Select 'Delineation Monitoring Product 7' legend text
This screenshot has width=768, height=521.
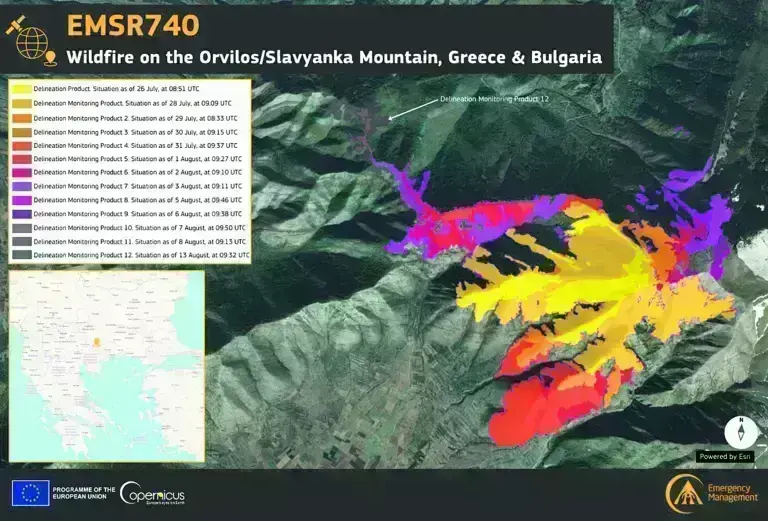pyautogui.click(x=81, y=186)
